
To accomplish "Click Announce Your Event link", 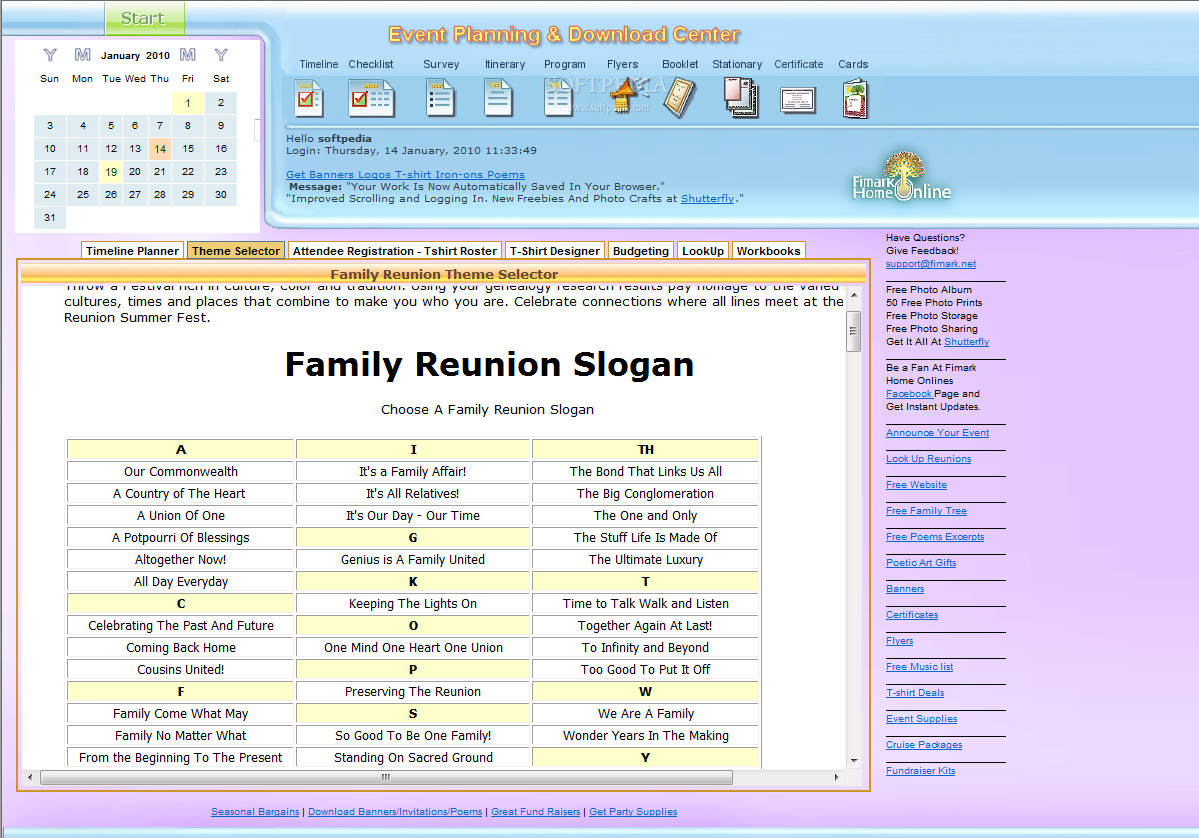I will point(937,433).
